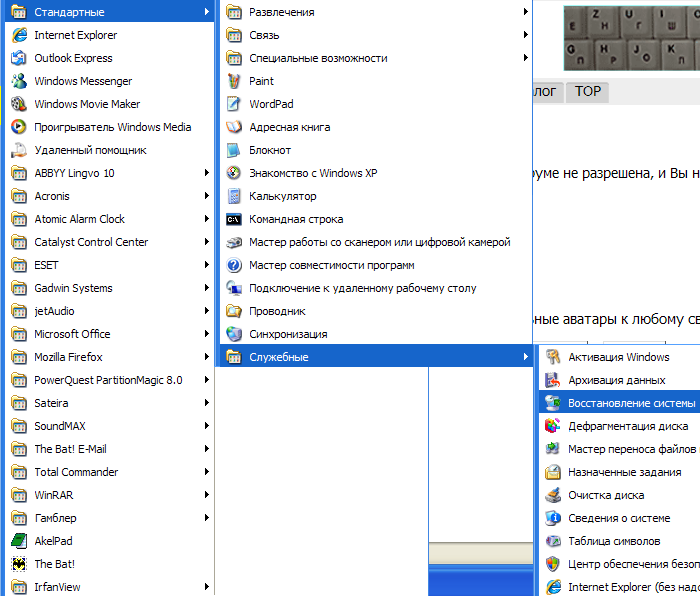
Task: Click the Проигрыватель Windows Media icon
Action: click(x=19, y=127)
